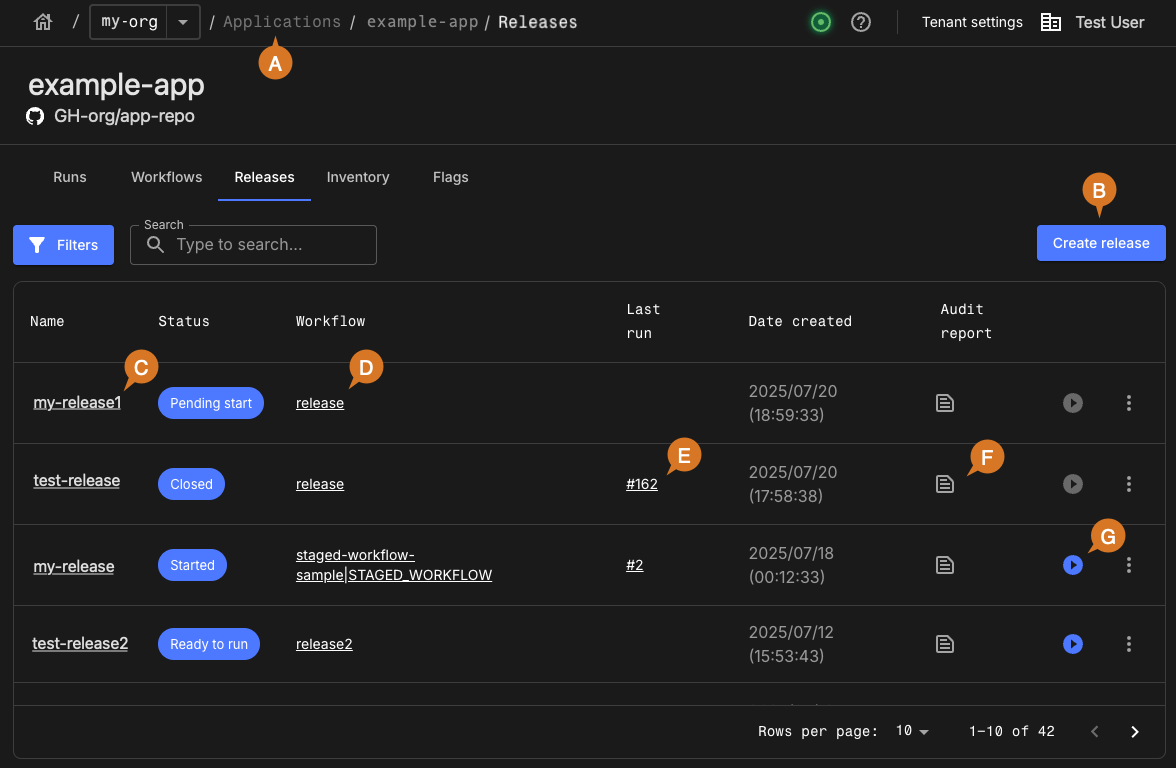Switch to the Workflows tab
This screenshot has width=1176, height=768.
tap(166, 177)
